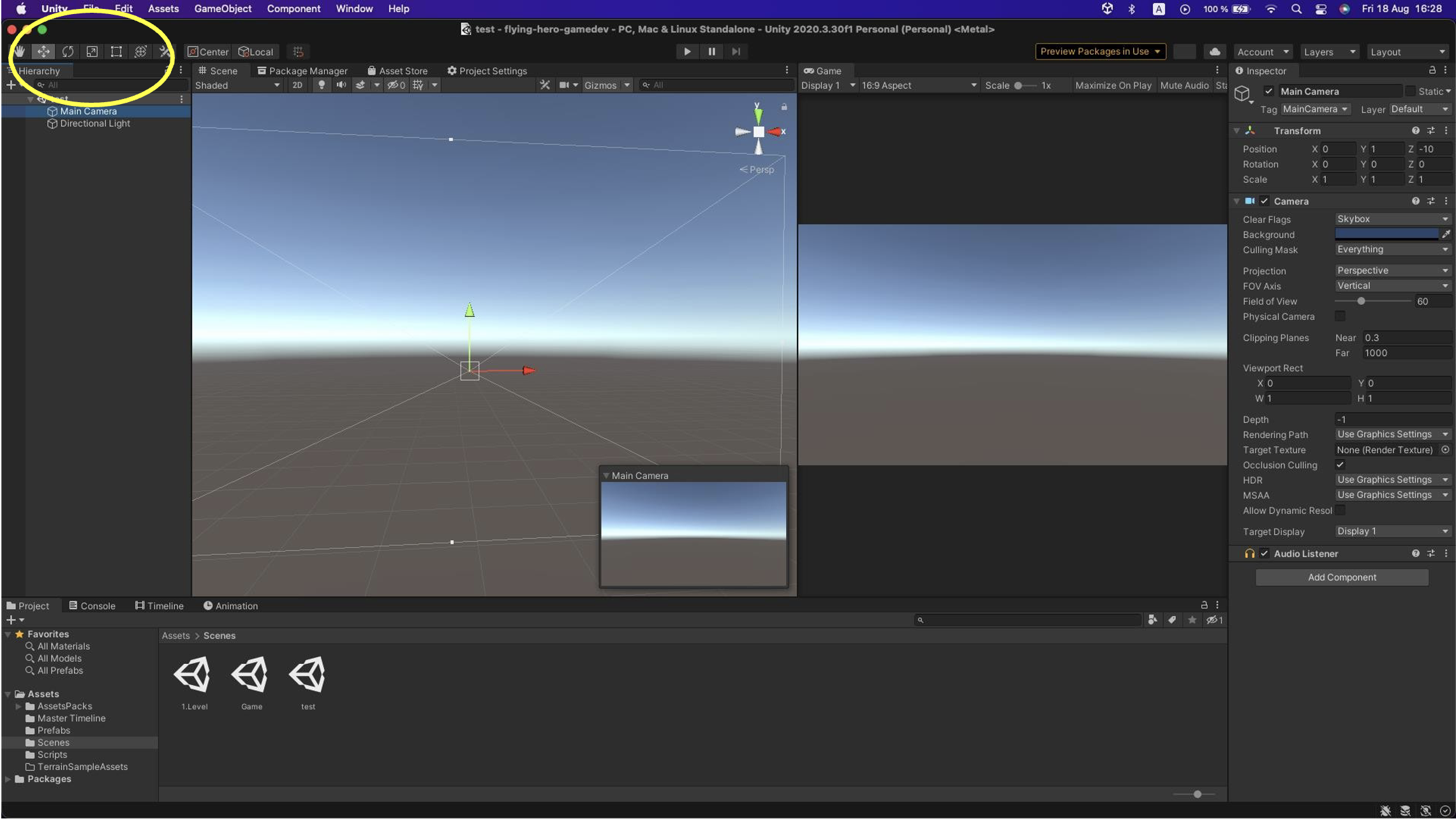Screen dimensions: 1456x821
Task: Open component editor tools icon in Scene
Action: [x=544, y=85]
